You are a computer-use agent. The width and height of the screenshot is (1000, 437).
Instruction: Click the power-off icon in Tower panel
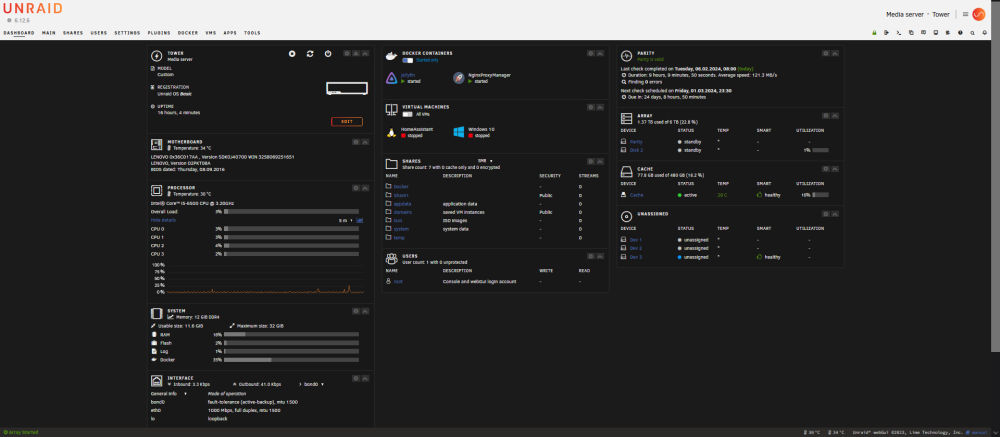[328, 54]
